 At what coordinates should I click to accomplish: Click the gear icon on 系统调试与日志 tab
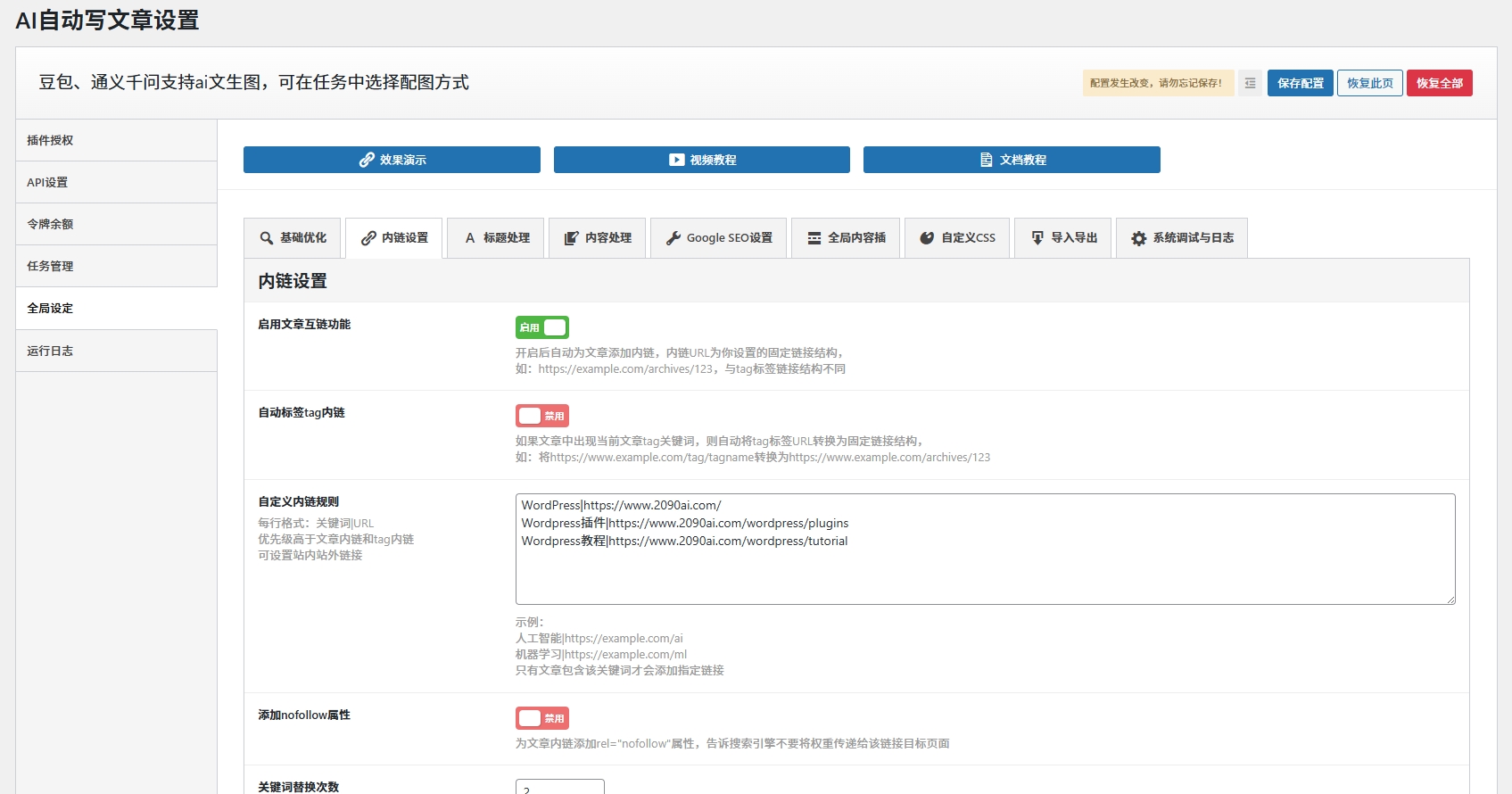tap(1139, 238)
